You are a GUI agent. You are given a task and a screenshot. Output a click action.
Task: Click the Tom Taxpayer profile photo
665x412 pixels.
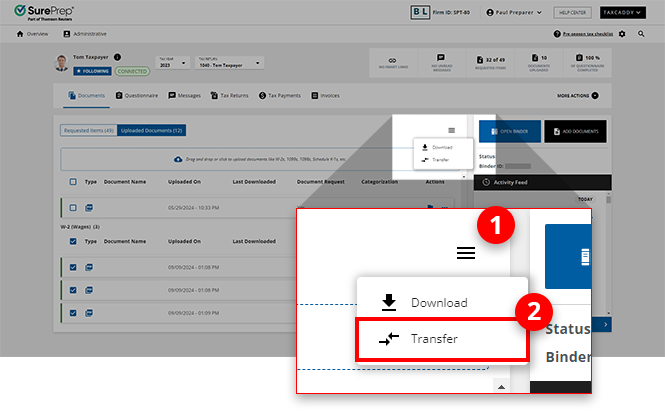pos(63,64)
